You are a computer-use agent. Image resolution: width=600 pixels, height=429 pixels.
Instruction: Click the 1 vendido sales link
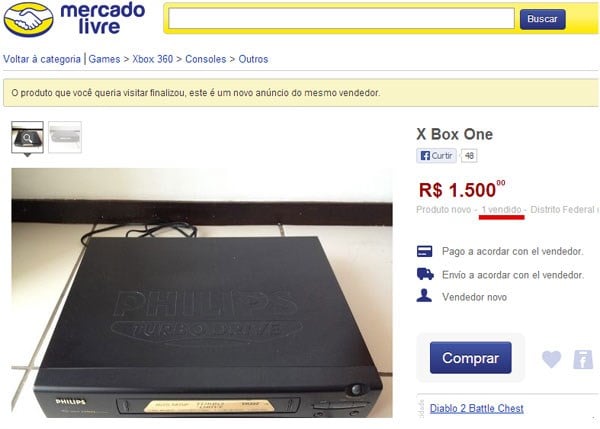tap(501, 210)
